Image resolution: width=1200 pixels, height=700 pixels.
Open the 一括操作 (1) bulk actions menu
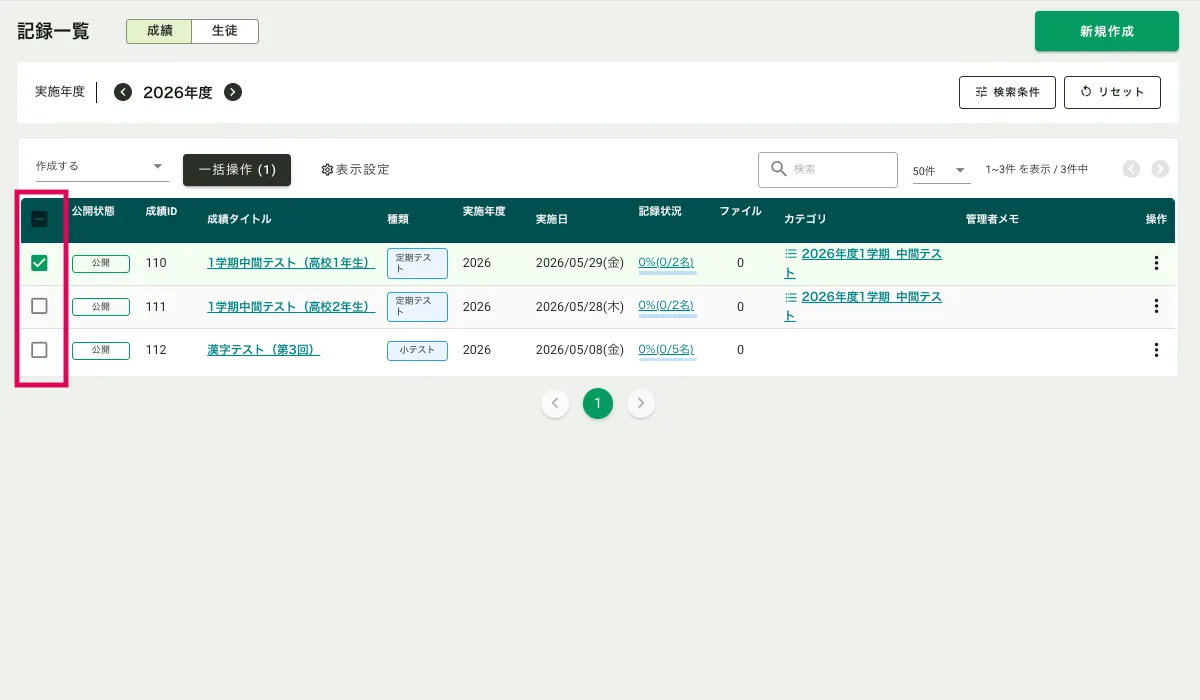[237, 170]
